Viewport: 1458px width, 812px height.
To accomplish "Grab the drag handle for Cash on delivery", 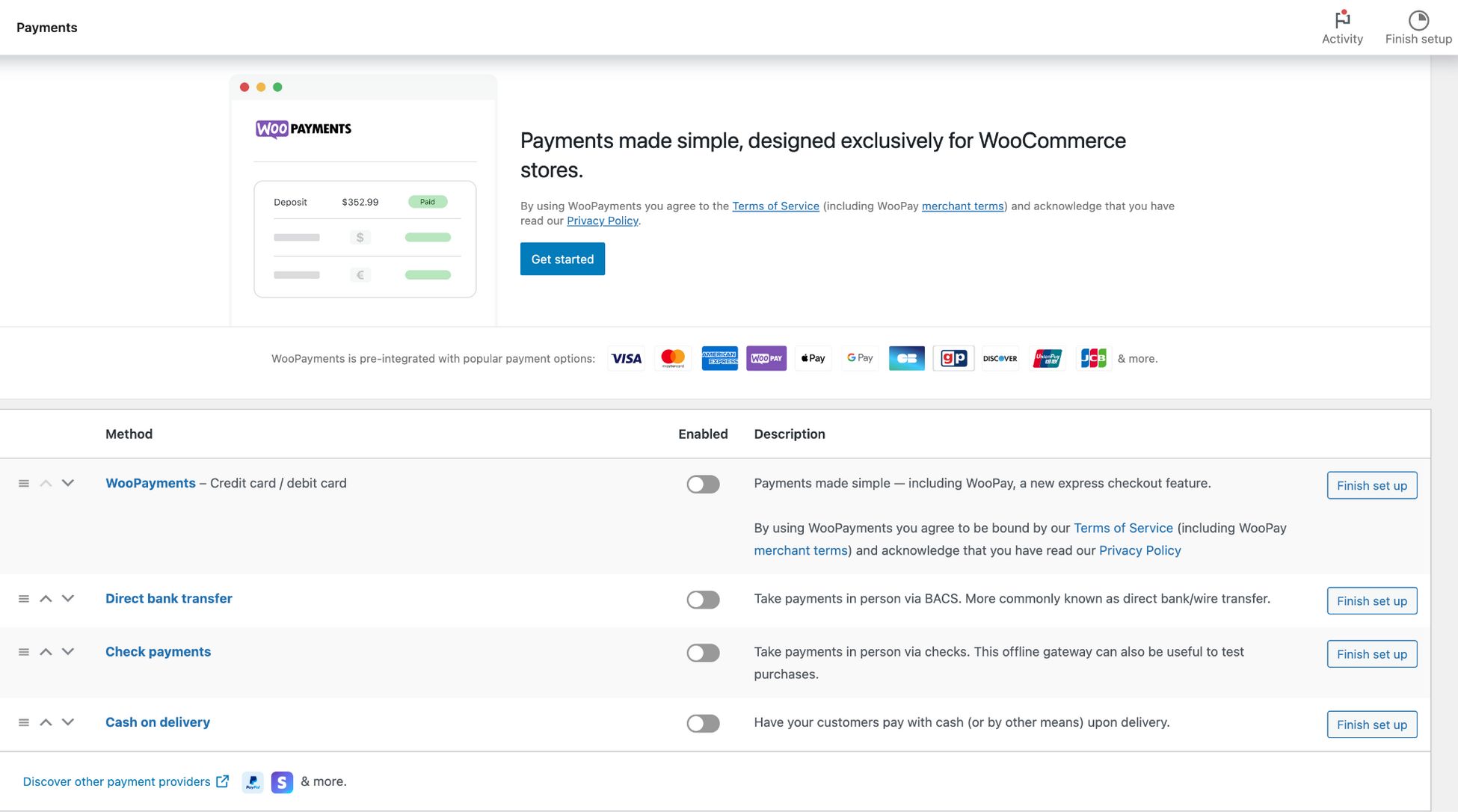I will (24, 722).
